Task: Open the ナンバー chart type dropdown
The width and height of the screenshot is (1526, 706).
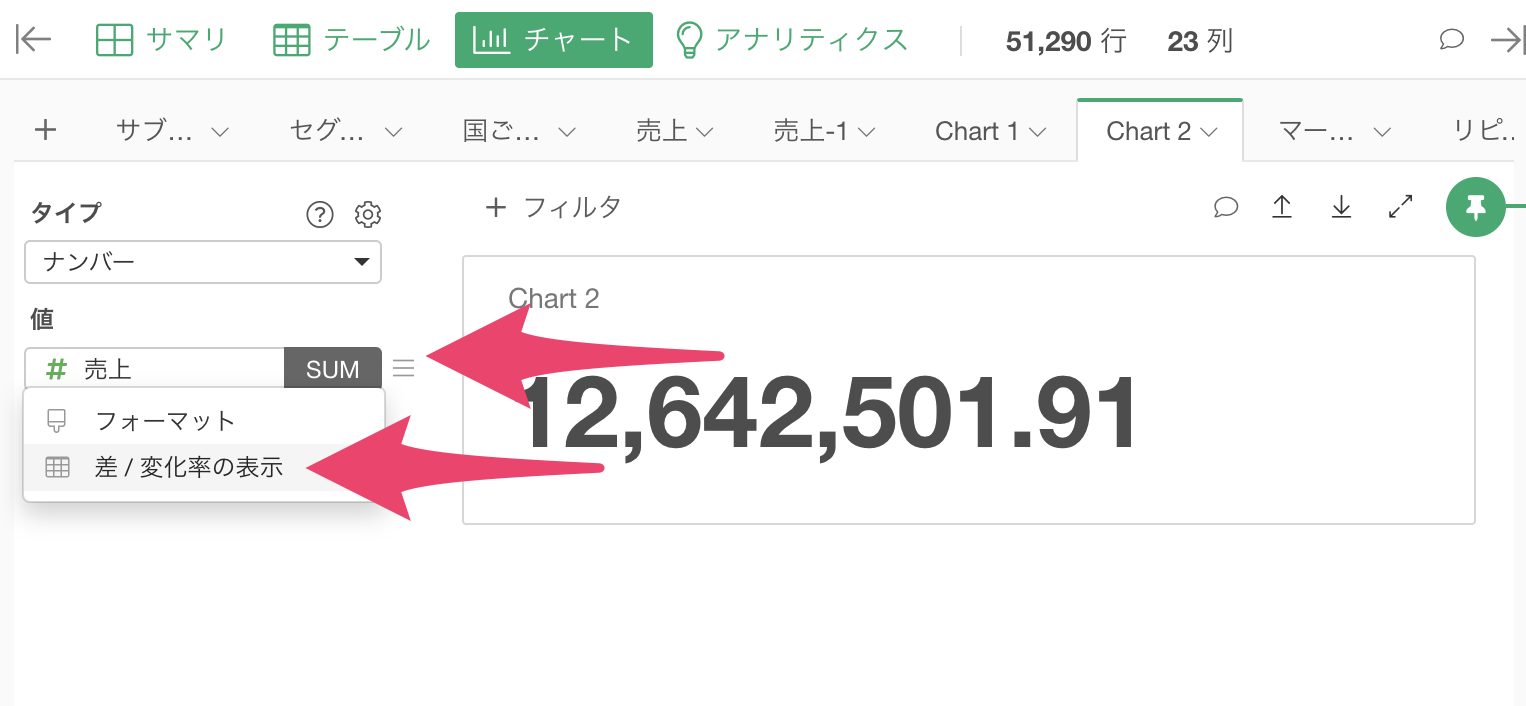Action: click(x=203, y=262)
